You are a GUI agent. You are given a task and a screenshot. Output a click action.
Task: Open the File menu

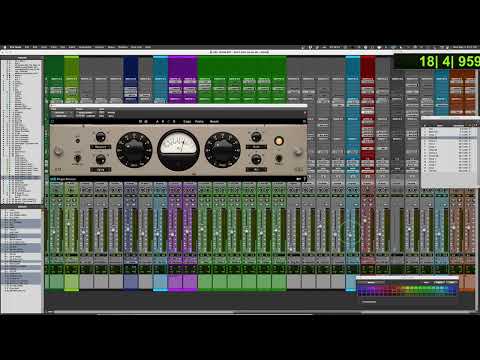coord(27,47)
